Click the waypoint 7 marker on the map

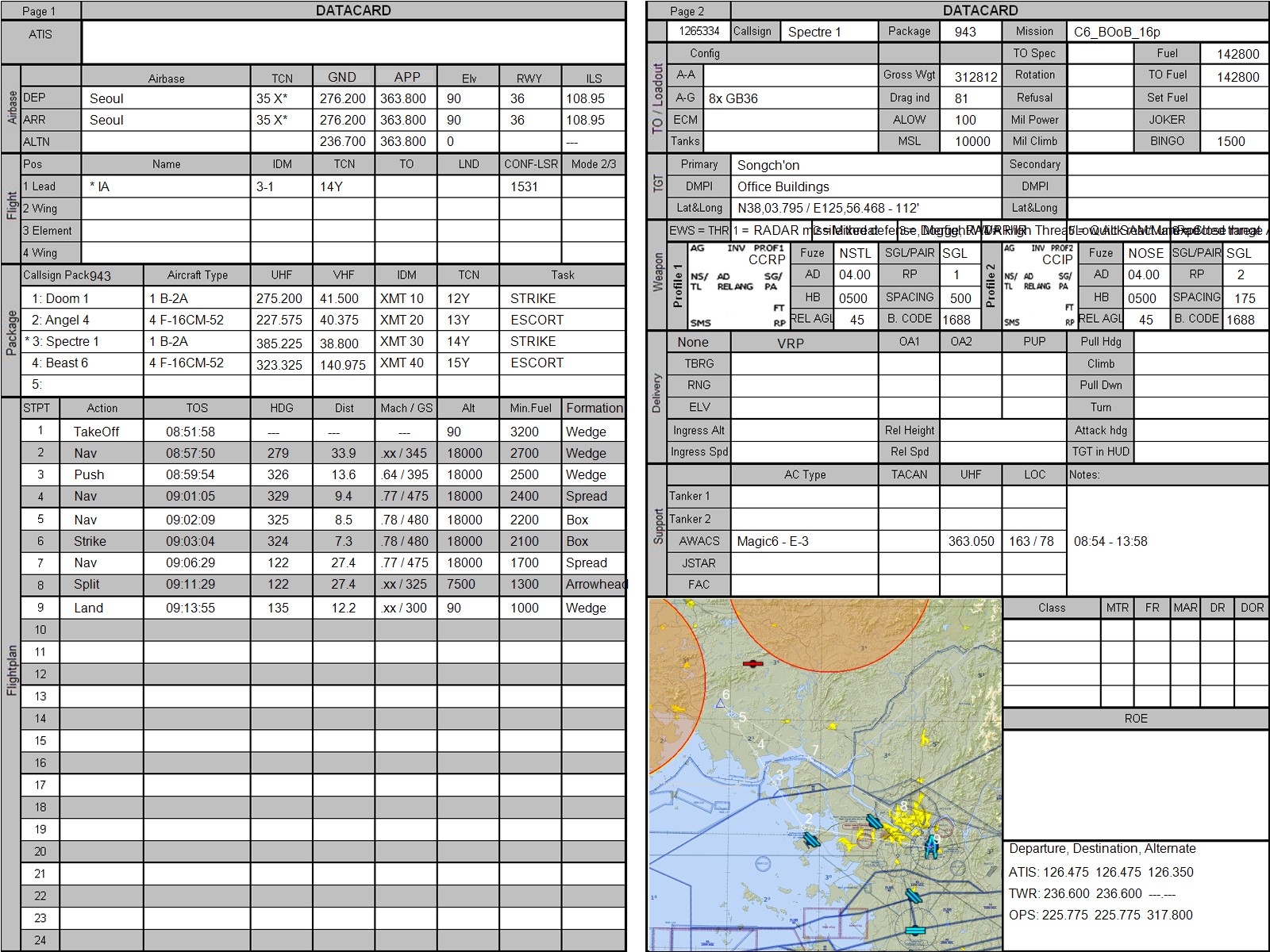(x=814, y=750)
